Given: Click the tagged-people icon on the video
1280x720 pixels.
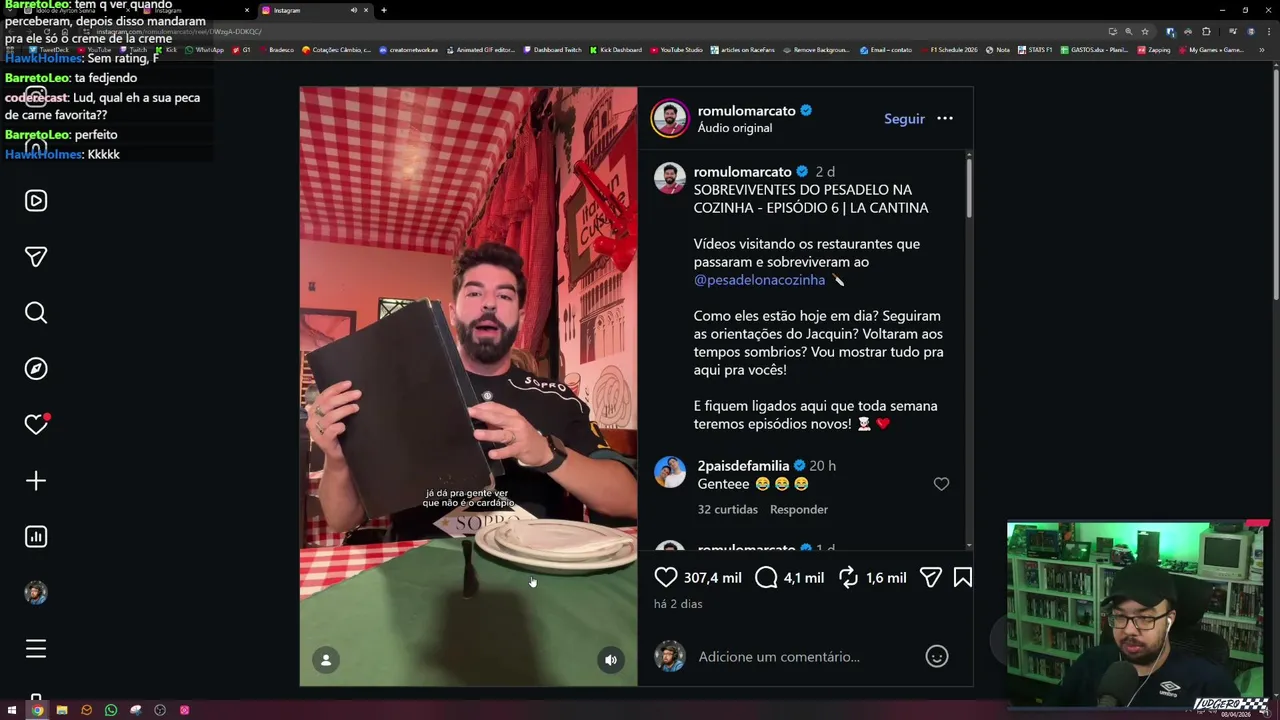Looking at the screenshot, I should (326, 660).
